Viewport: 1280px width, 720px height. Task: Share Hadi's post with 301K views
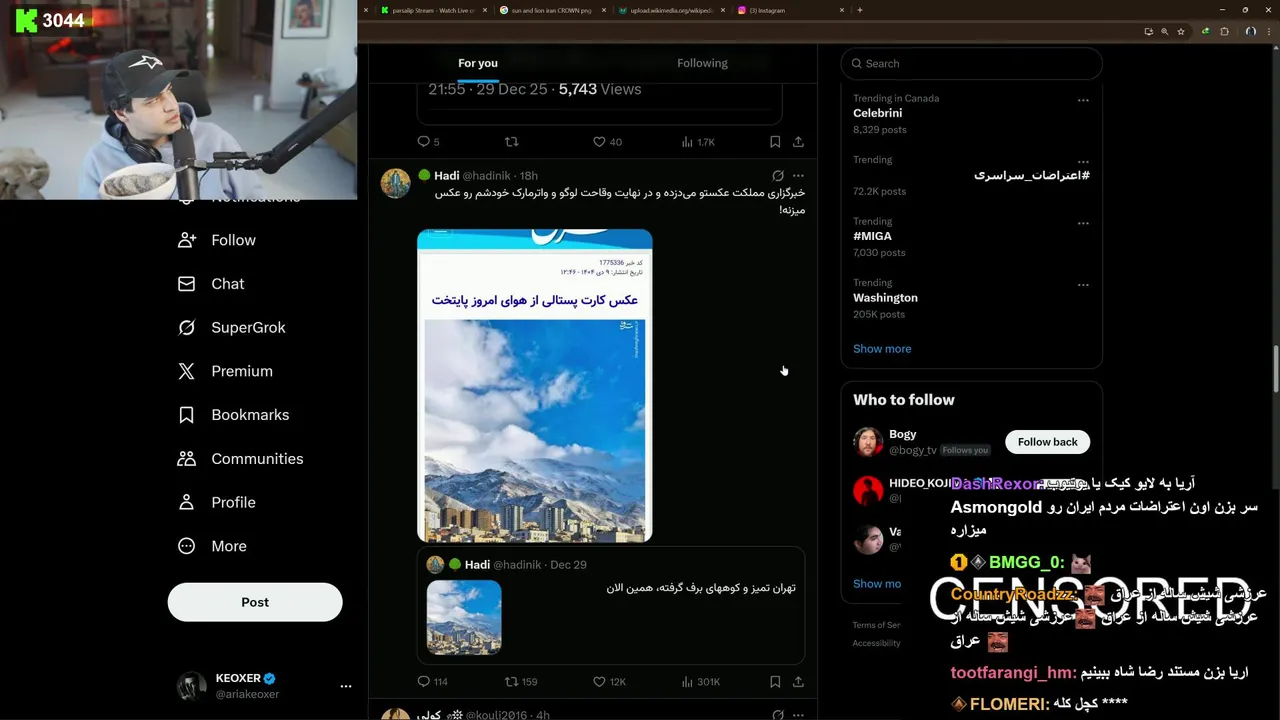pos(798,682)
